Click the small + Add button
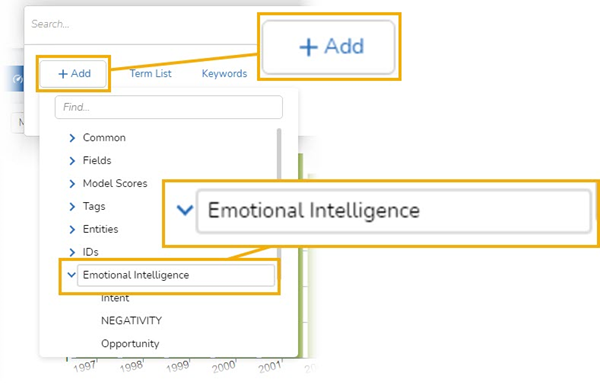This screenshot has height=383, width=600. point(73,73)
